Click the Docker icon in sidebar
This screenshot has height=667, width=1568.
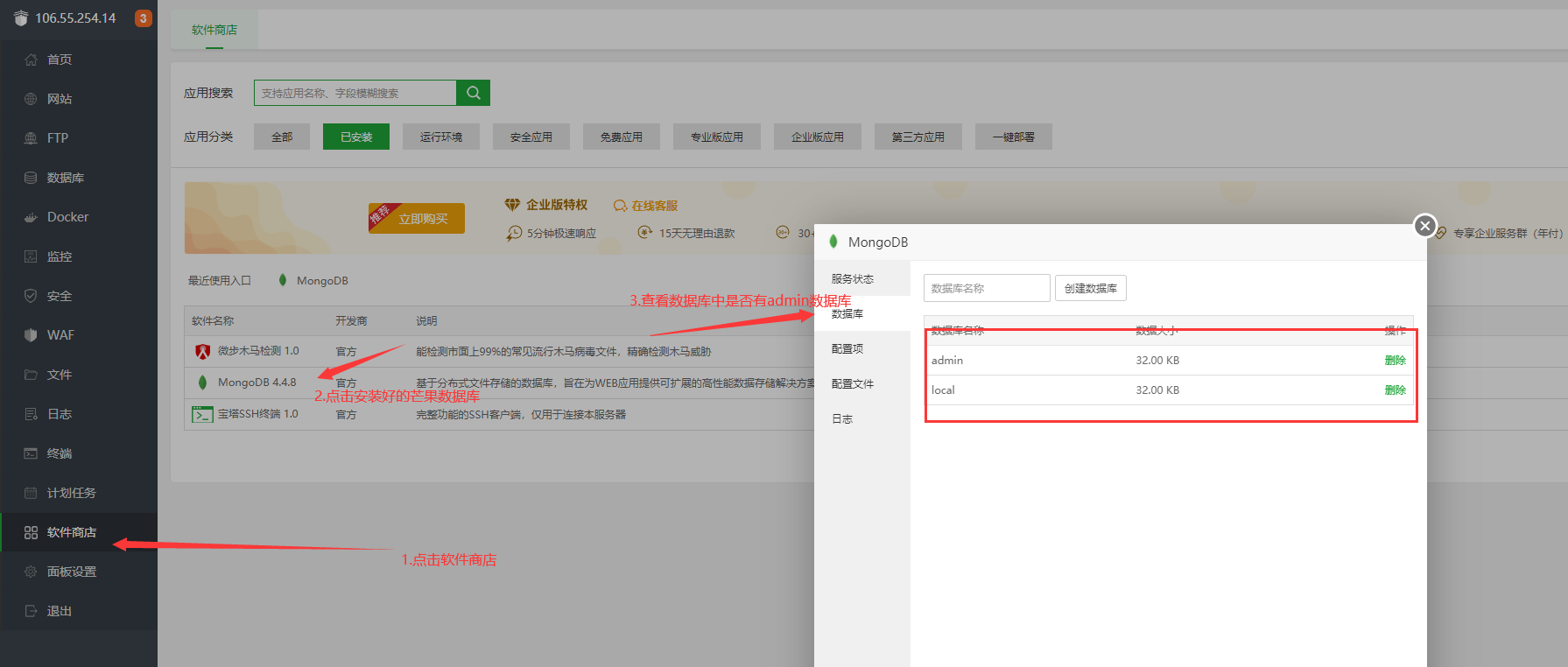coord(31,217)
